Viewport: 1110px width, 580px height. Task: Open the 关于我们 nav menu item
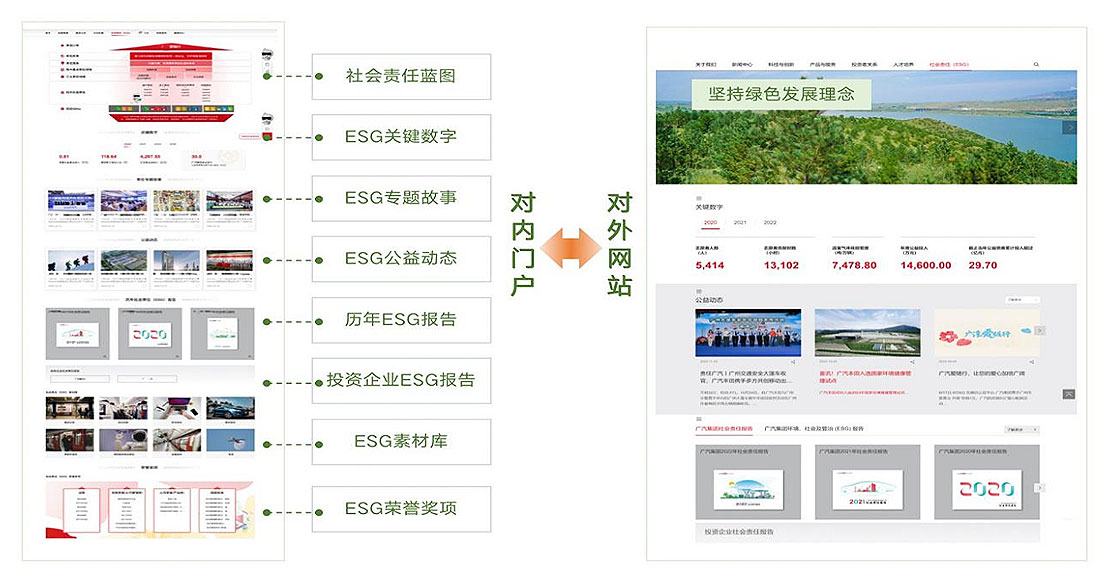click(706, 64)
